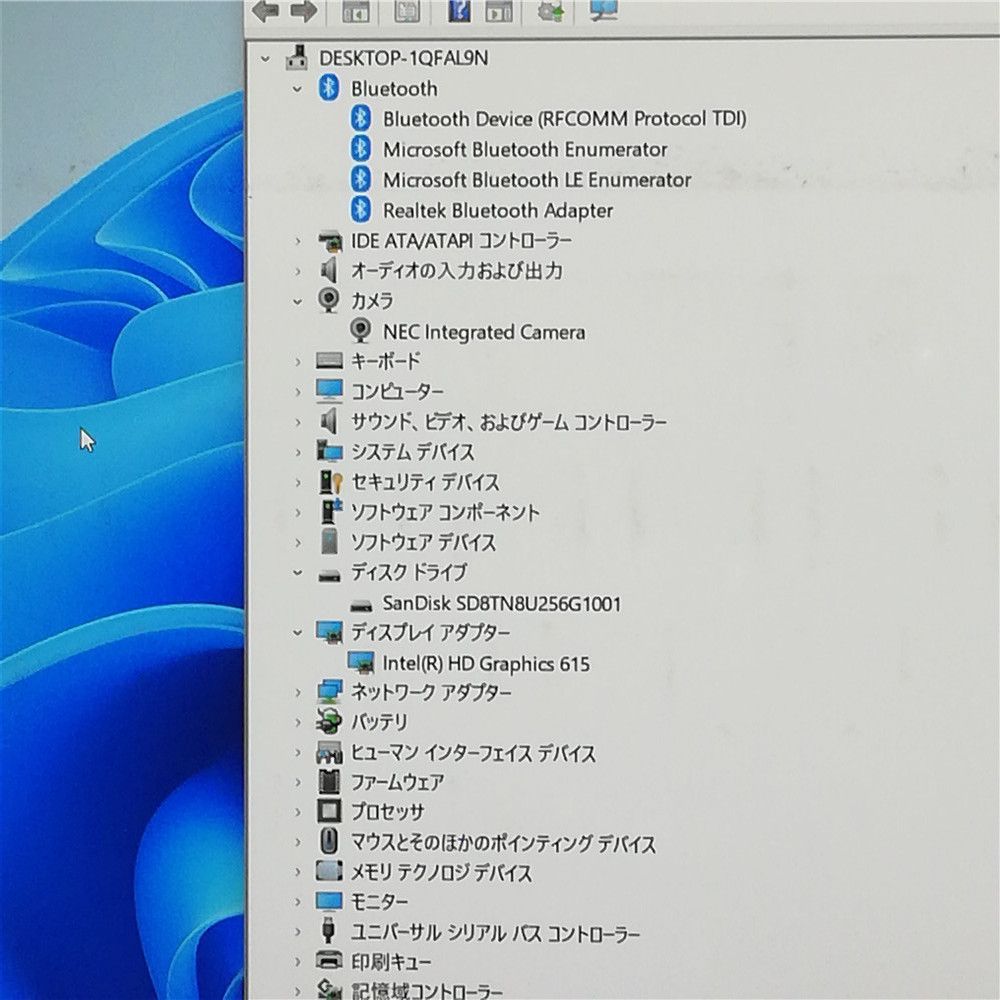The image size is (1000, 1000).
Task: Click the コンピューター monitor icon
Action: 329,391
